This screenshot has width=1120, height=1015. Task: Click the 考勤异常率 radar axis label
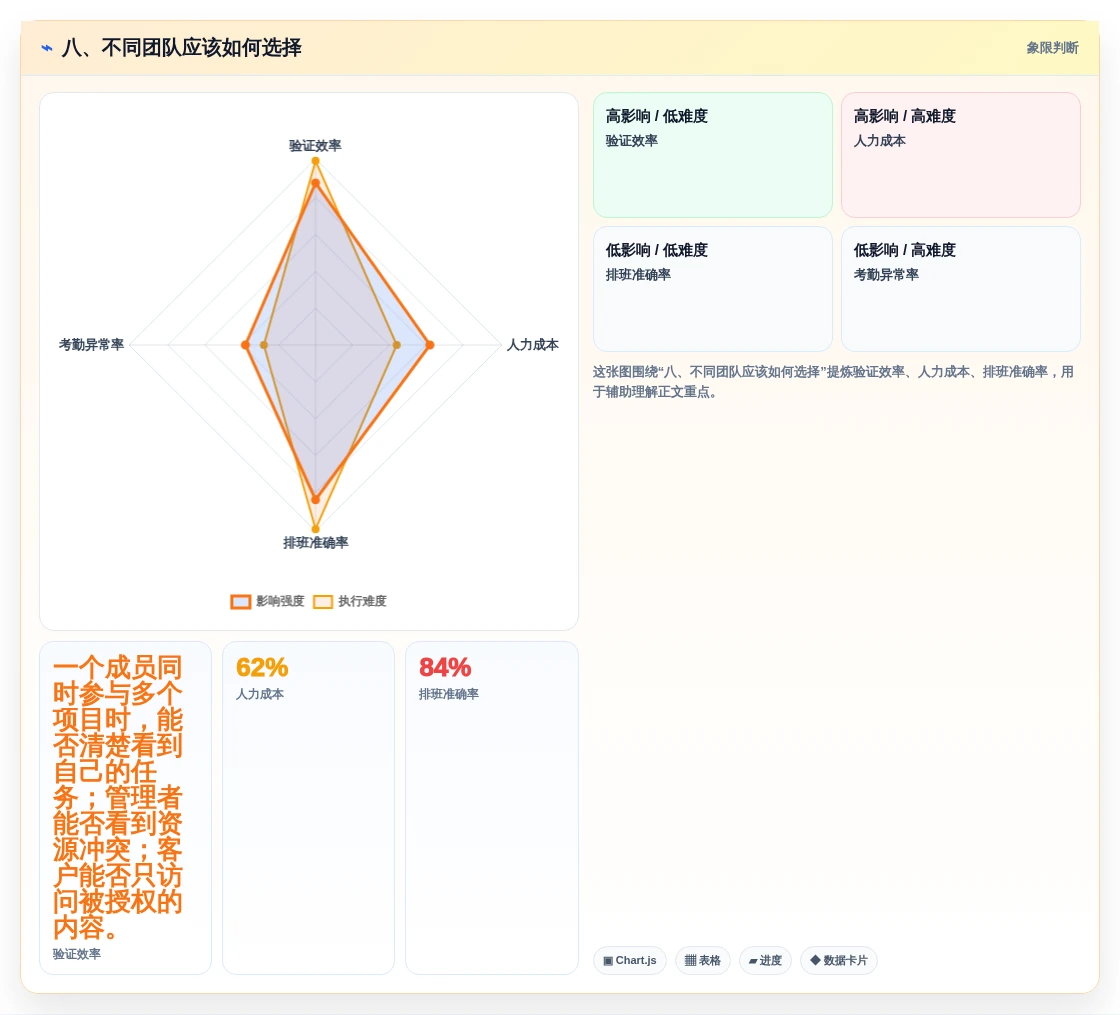point(91,345)
